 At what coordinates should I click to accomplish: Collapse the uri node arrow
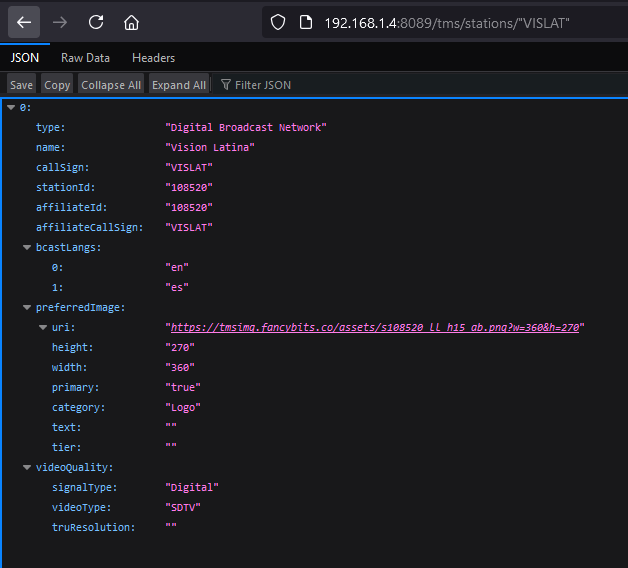[42, 327]
